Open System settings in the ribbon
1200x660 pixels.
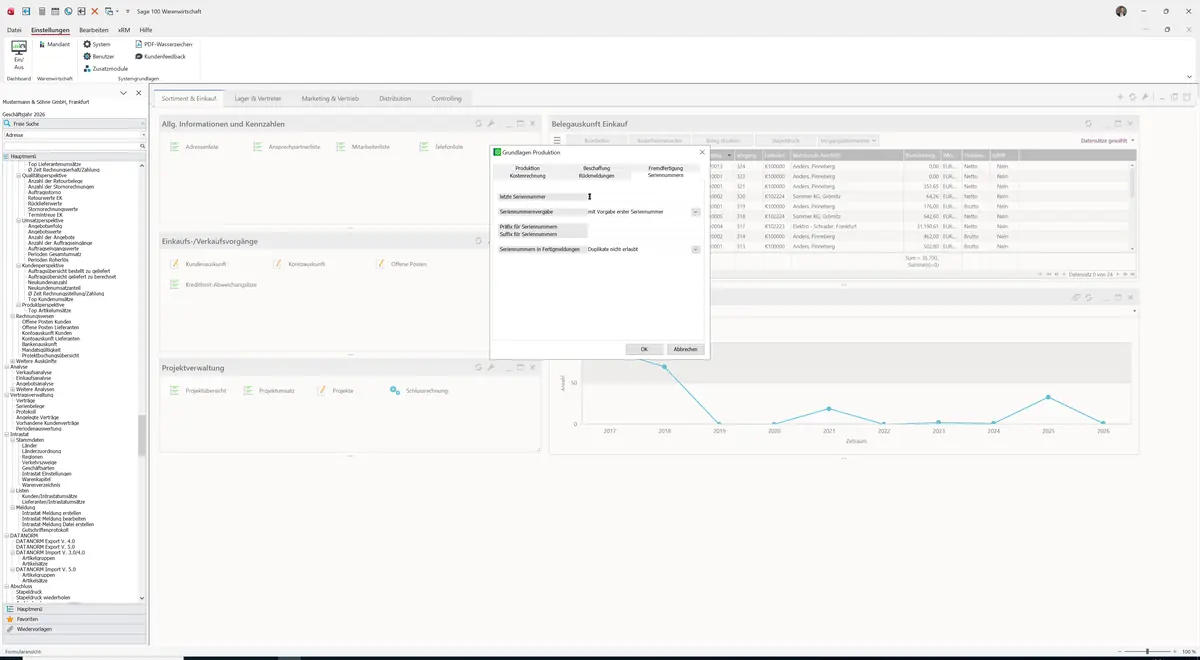97,44
